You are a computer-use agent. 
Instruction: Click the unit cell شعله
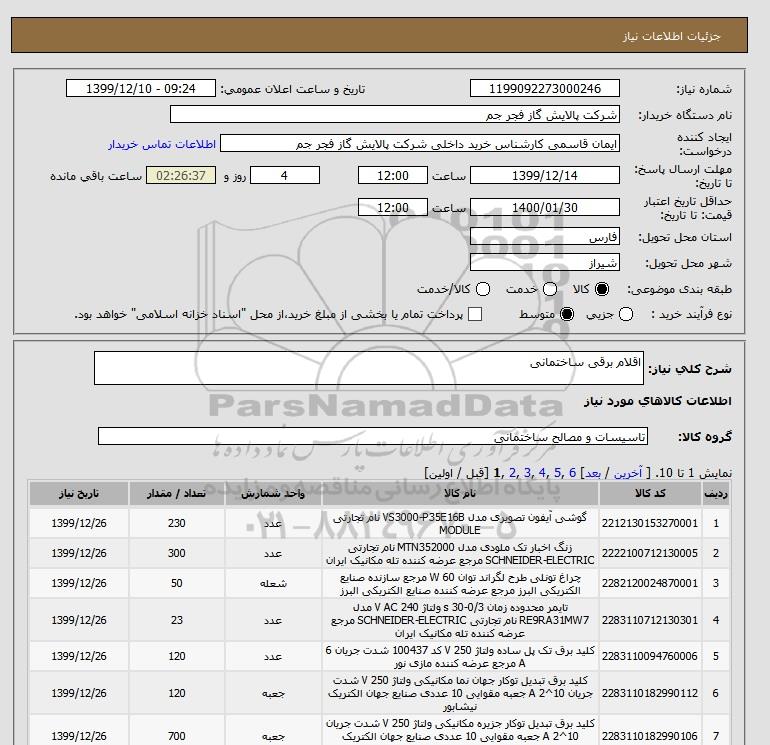pos(273,583)
